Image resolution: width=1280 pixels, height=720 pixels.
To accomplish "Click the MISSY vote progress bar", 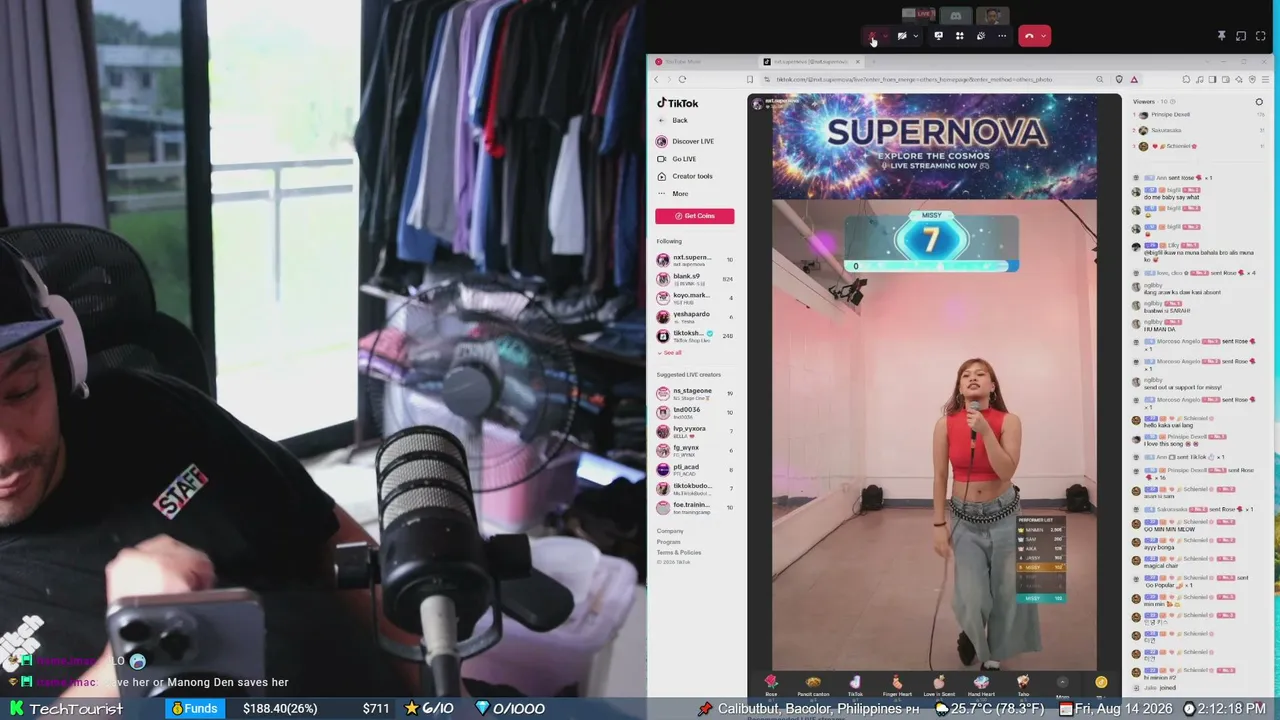I will tap(932, 266).
